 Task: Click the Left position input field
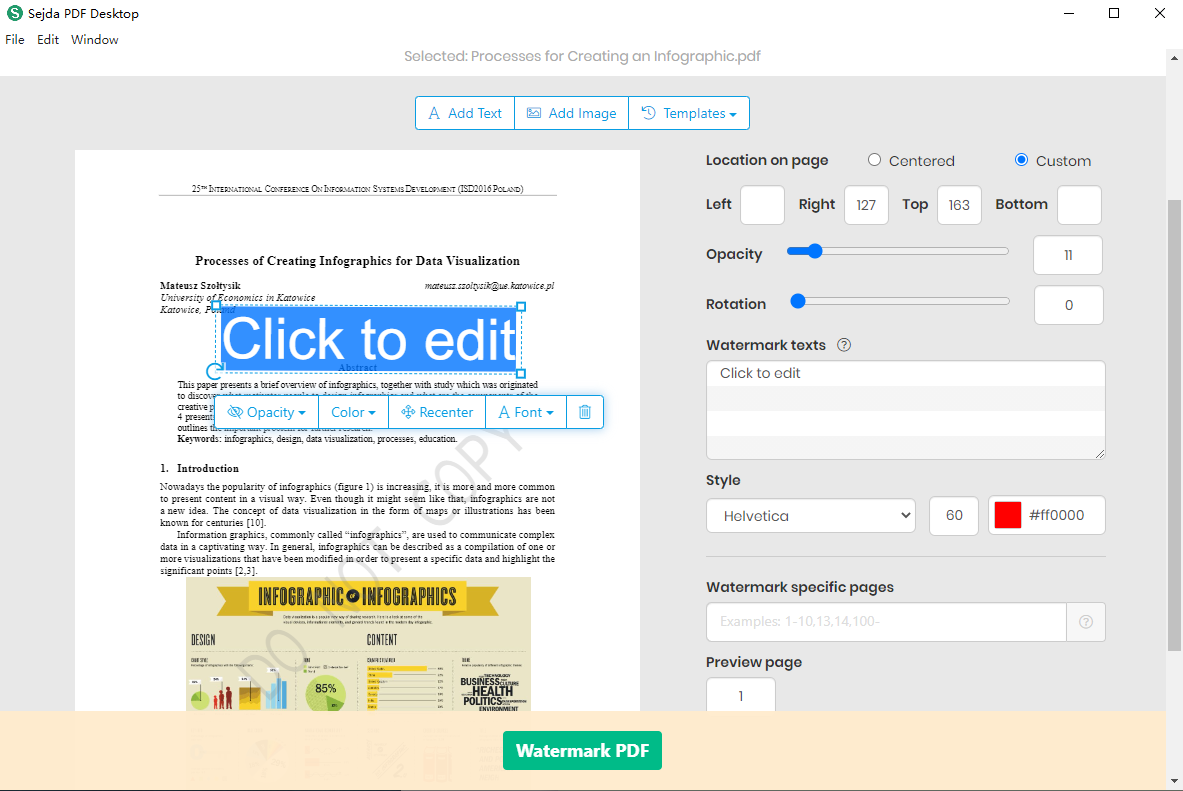click(x=763, y=205)
